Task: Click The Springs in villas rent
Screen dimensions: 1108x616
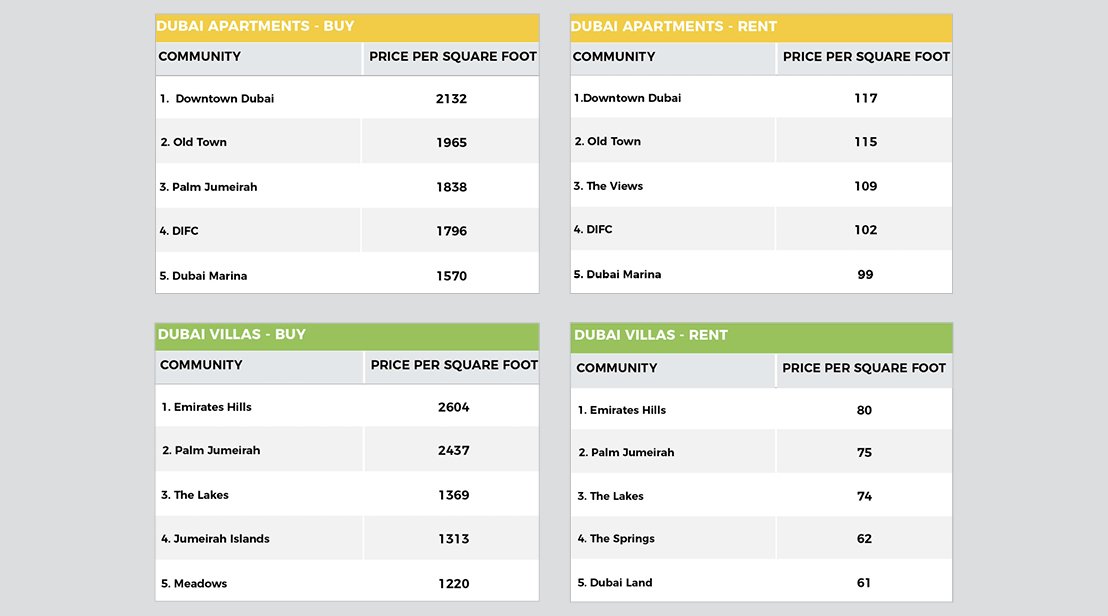Action: coord(622,539)
